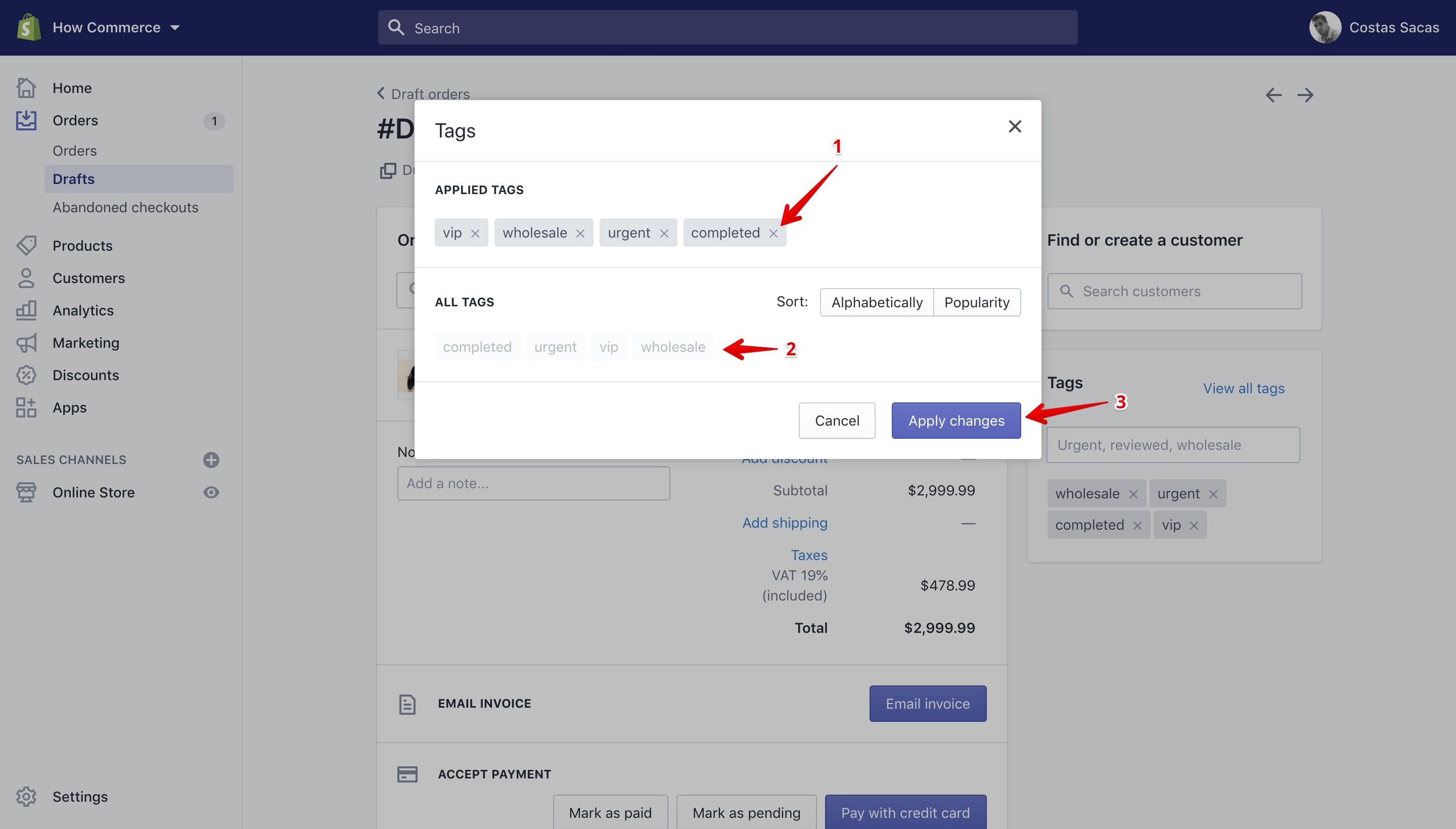Select wholesale in All Tags list
Screen dimensions: 1456x829
coord(673,347)
